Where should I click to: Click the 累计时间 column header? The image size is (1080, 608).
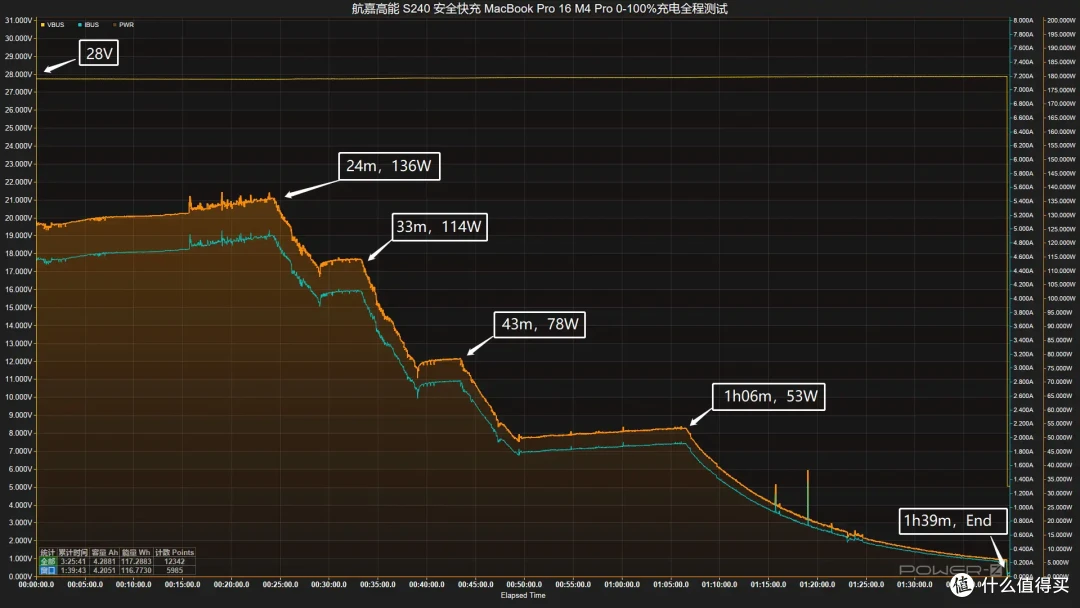[x=73, y=552]
